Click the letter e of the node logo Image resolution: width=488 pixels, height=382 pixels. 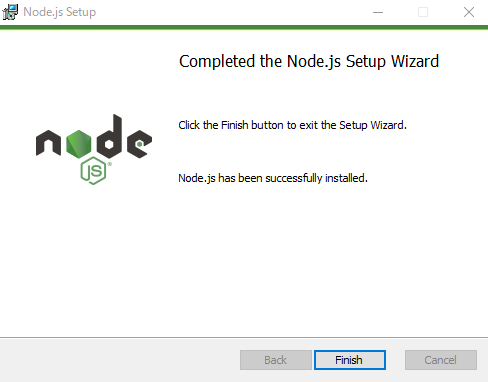(x=139, y=144)
